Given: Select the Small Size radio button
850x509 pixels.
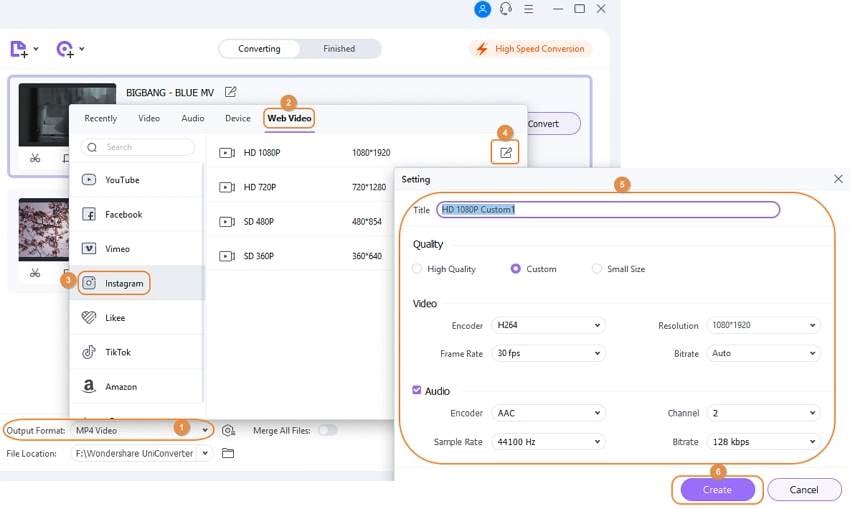Looking at the screenshot, I should click(x=597, y=268).
